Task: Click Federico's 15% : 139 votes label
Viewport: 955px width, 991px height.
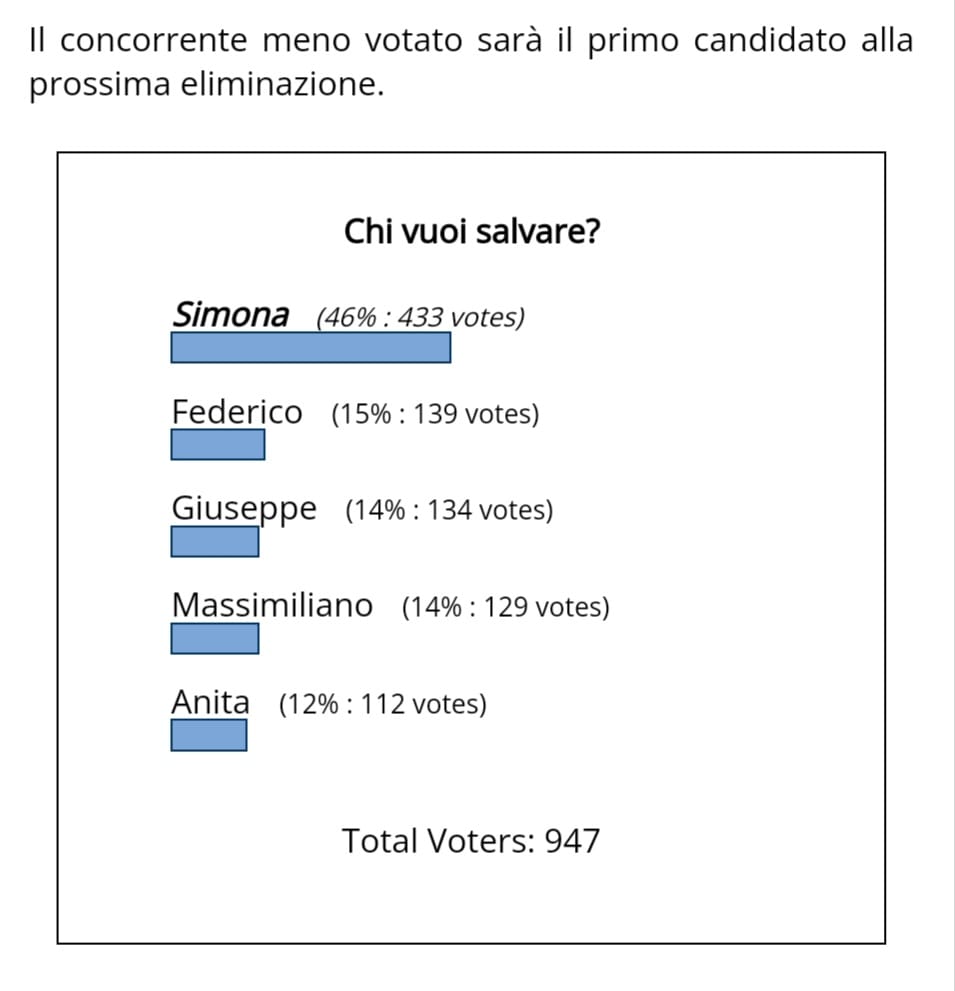Action: pyautogui.click(x=435, y=415)
